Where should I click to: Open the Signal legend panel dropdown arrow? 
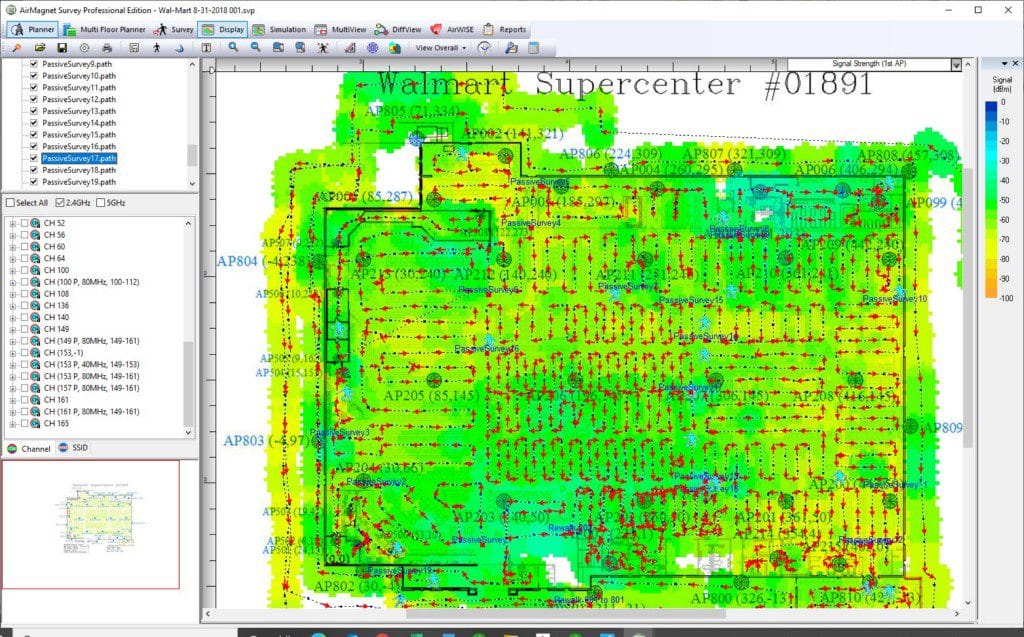[1004, 63]
